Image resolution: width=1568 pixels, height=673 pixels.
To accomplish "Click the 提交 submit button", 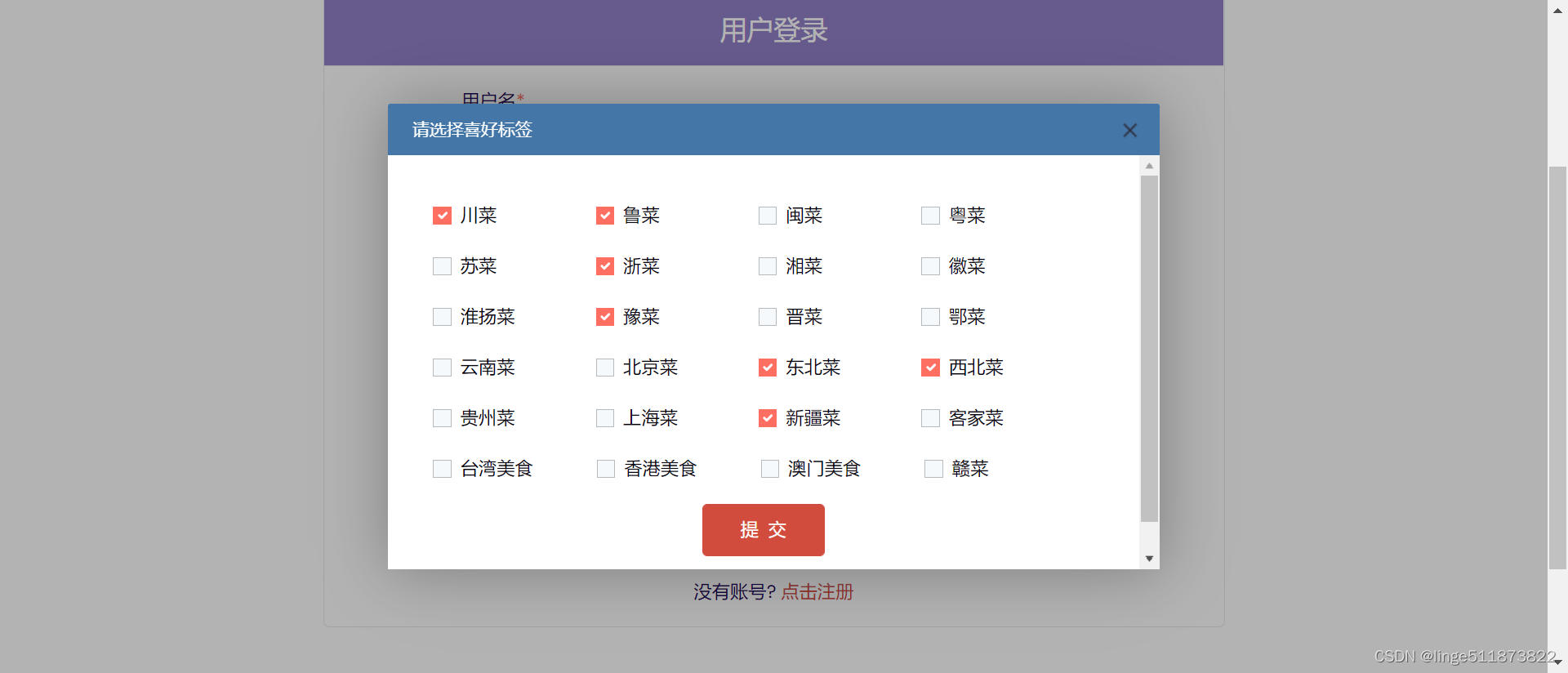I will pos(764,530).
